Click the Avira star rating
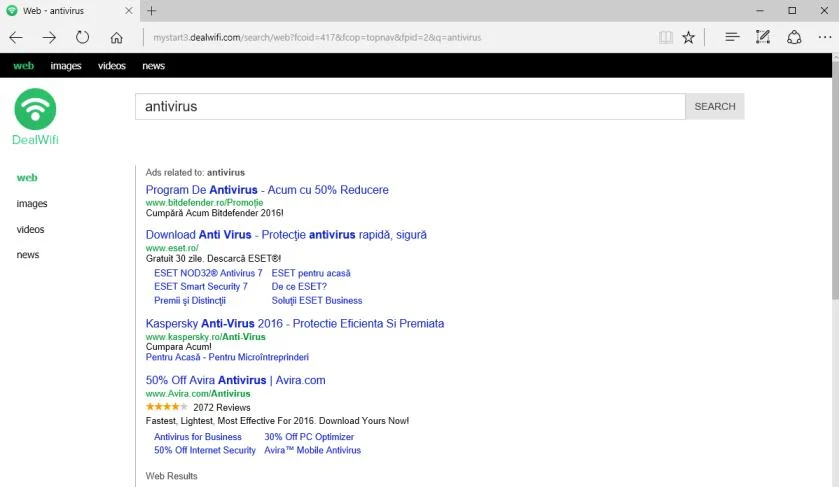The image size is (839, 487). (x=166, y=407)
